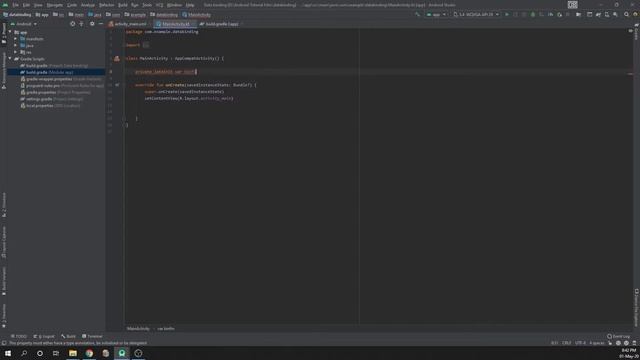Screen dimensions: 640x360
Task: Click the UTF-8 encoding status entry
Action: [580, 343]
